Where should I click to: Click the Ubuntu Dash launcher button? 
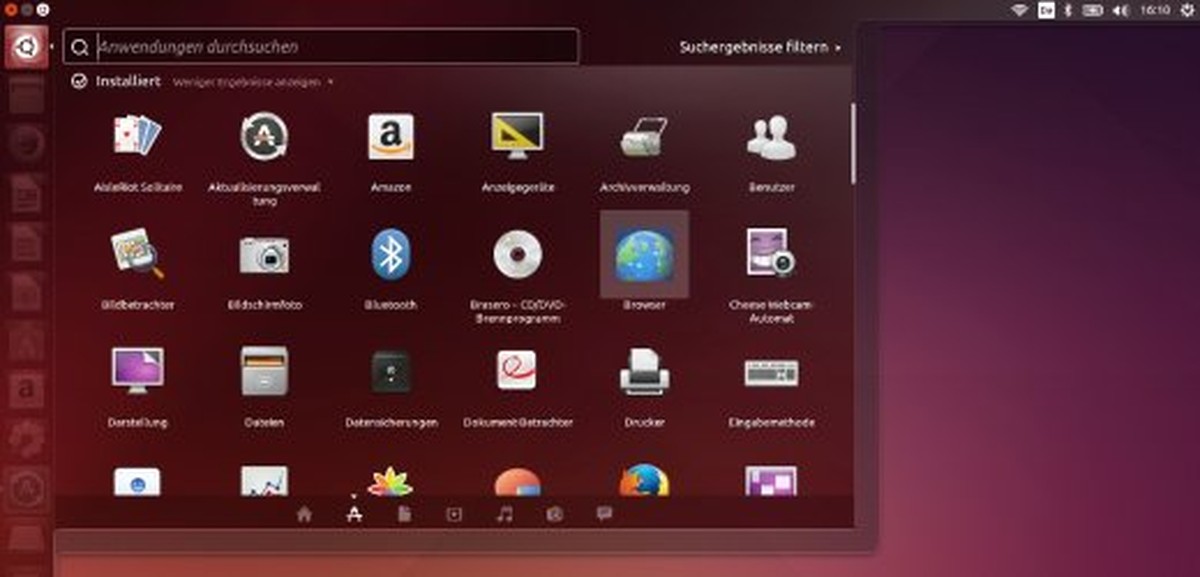[26, 48]
